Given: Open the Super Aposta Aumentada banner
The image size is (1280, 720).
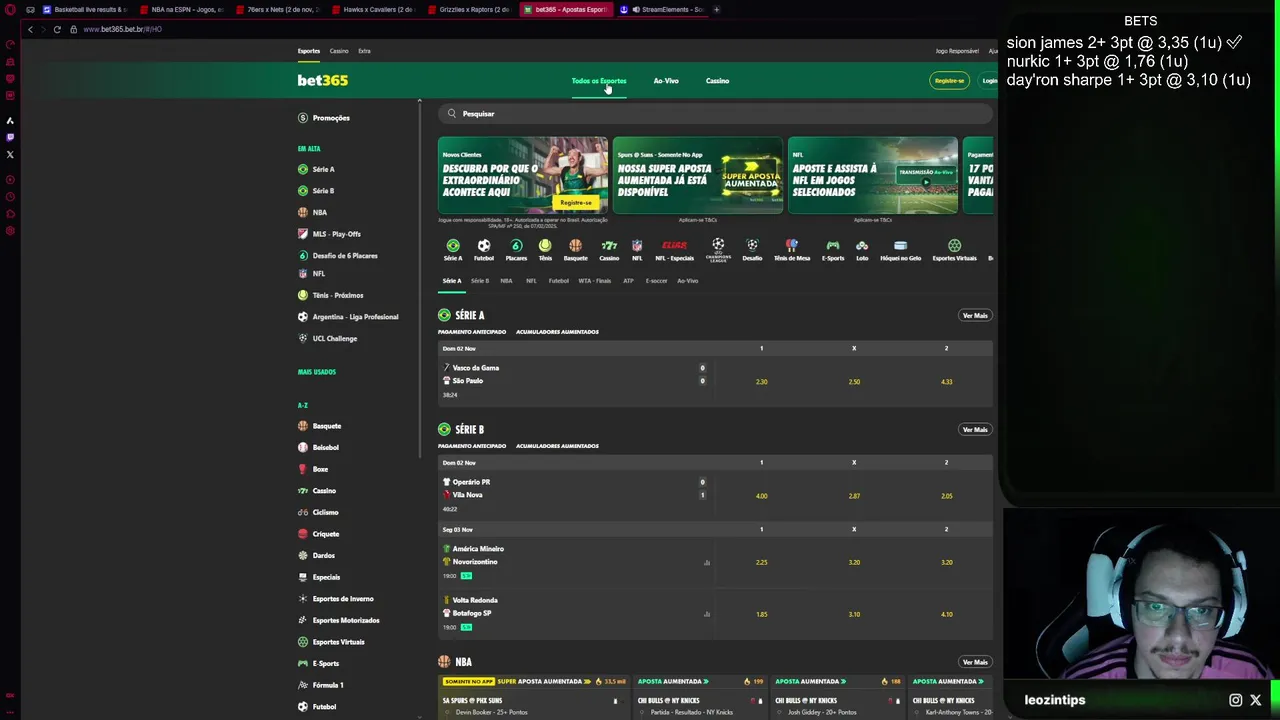Looking at the screenshot, I should click(x=698, y=175).
